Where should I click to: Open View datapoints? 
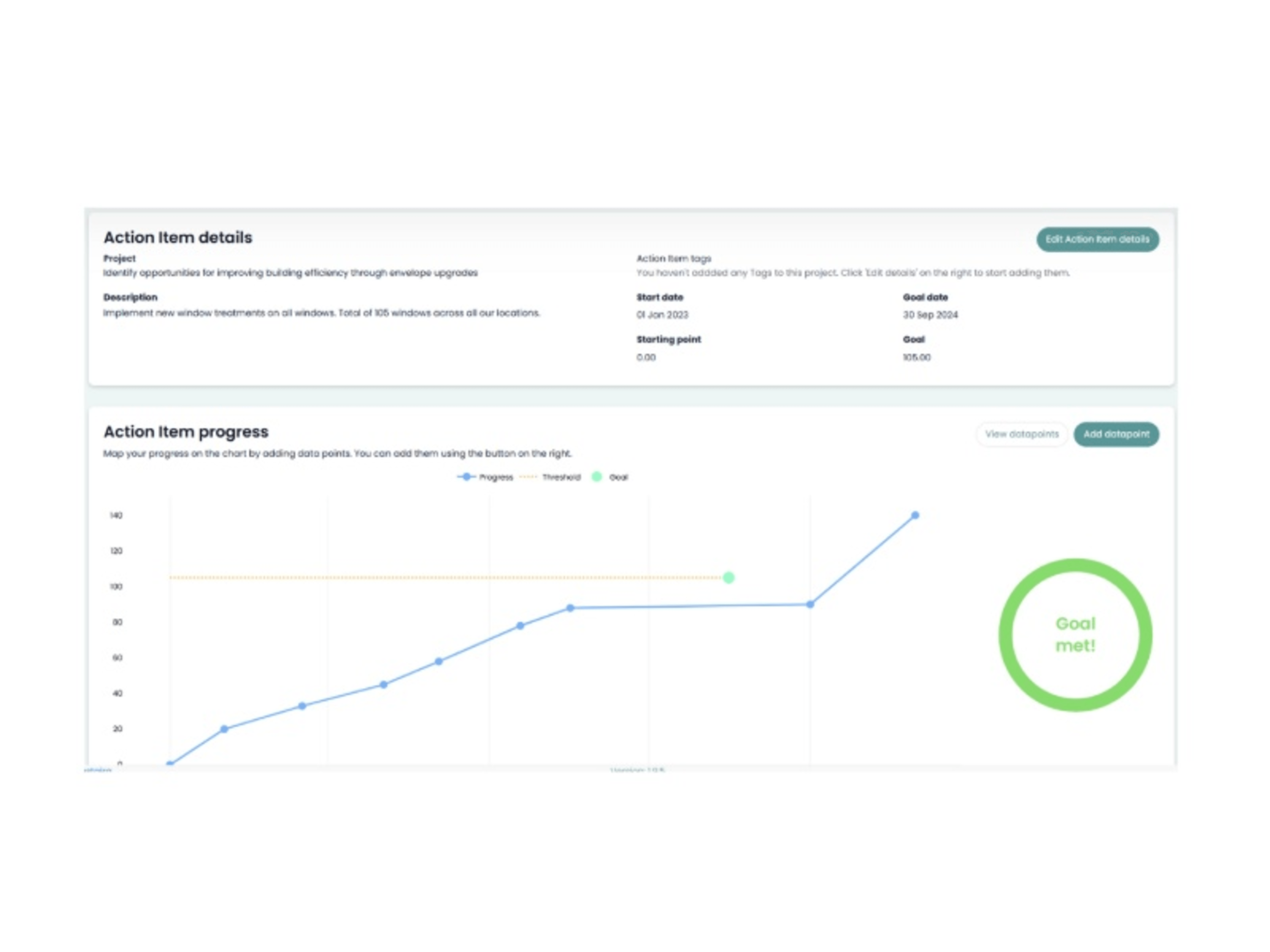[1021, 434]
